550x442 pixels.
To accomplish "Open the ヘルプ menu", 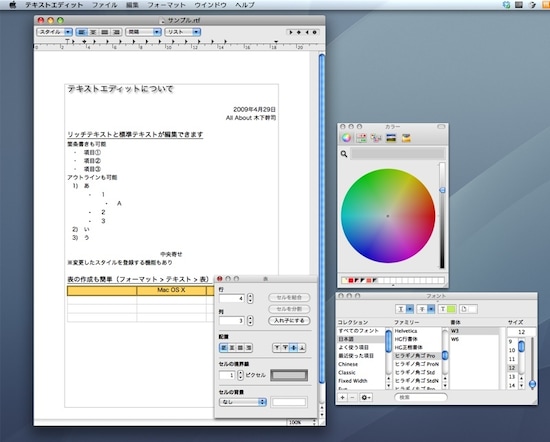I will pos(244,5).
